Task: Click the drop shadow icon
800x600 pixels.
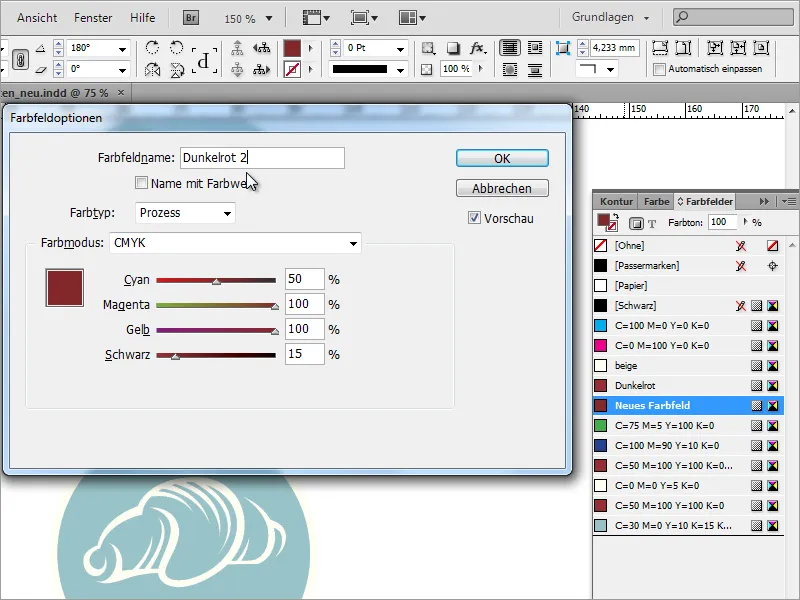Action: coord(453,48)
